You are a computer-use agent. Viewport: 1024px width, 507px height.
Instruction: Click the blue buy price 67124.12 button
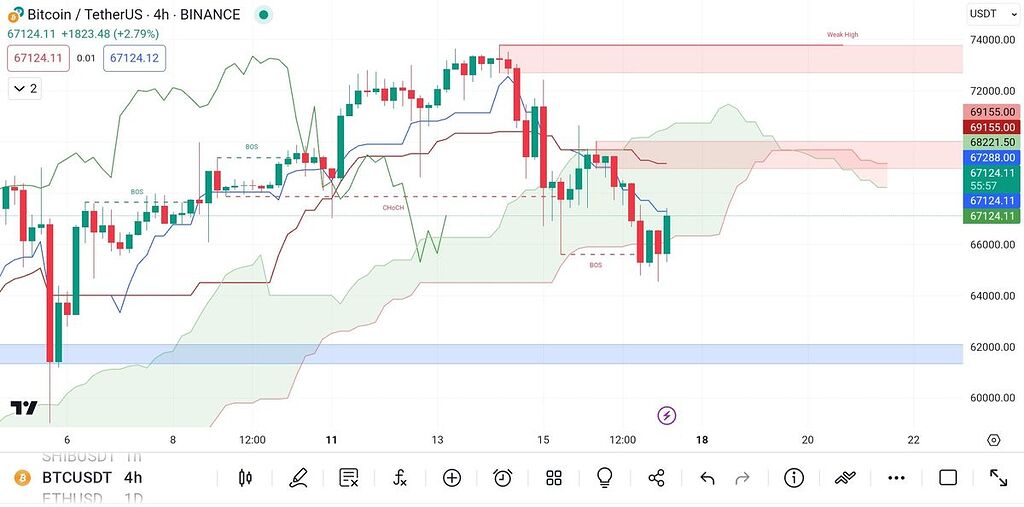pos(134,58)
